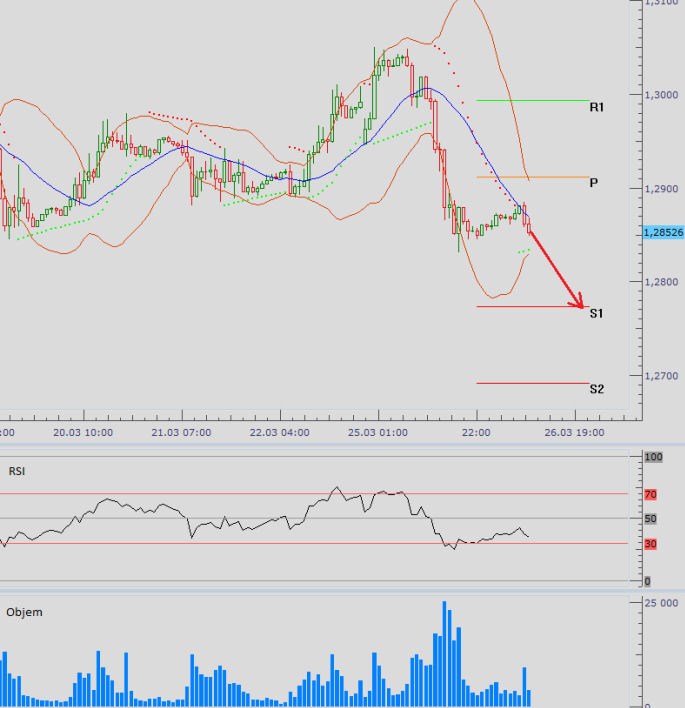Click the 1,2700 price axis label
The height and width of the screenshot is (708, 685).
point(661,376)
